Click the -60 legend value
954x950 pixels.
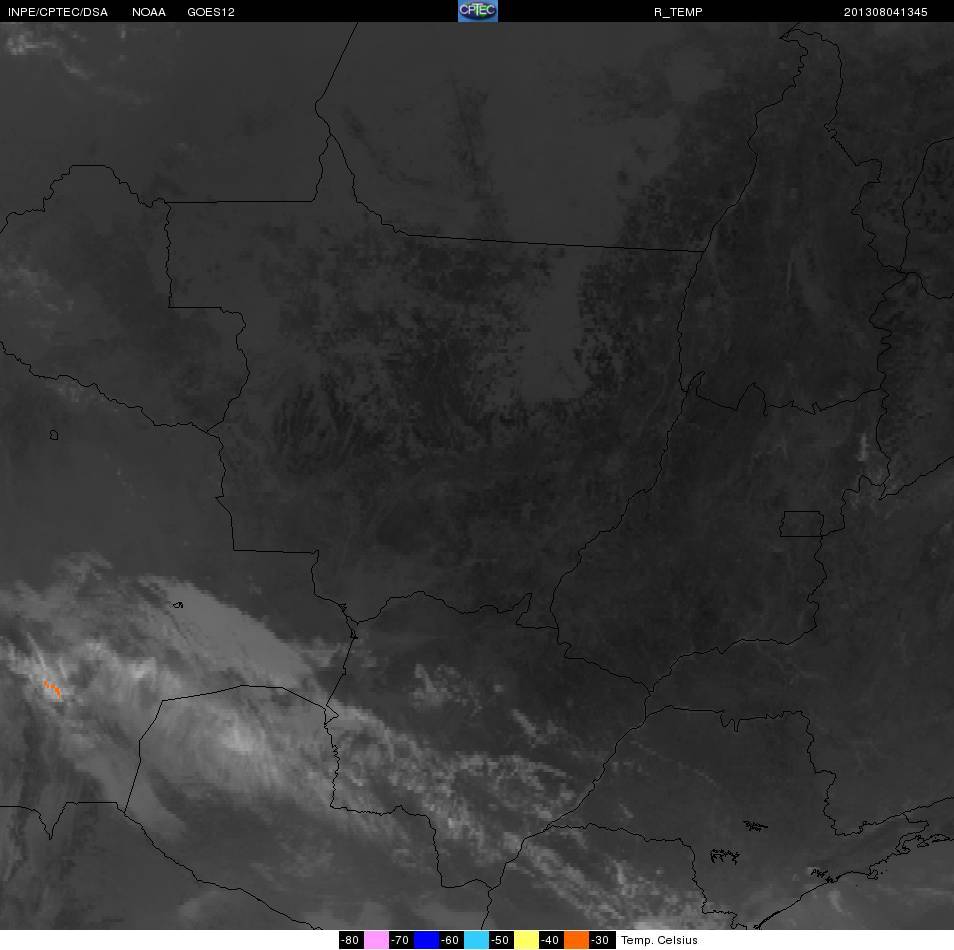(451, 940)
